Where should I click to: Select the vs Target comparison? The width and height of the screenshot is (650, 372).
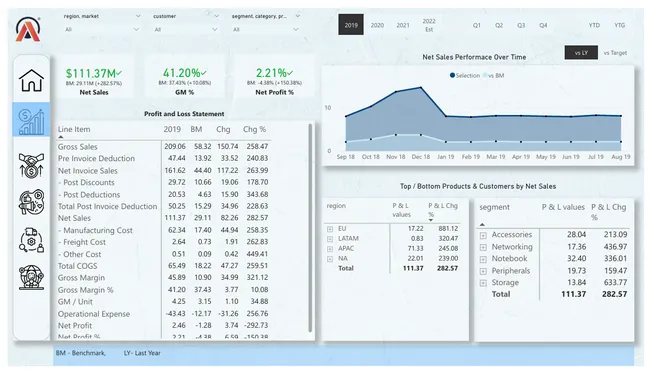coord(615,53)
